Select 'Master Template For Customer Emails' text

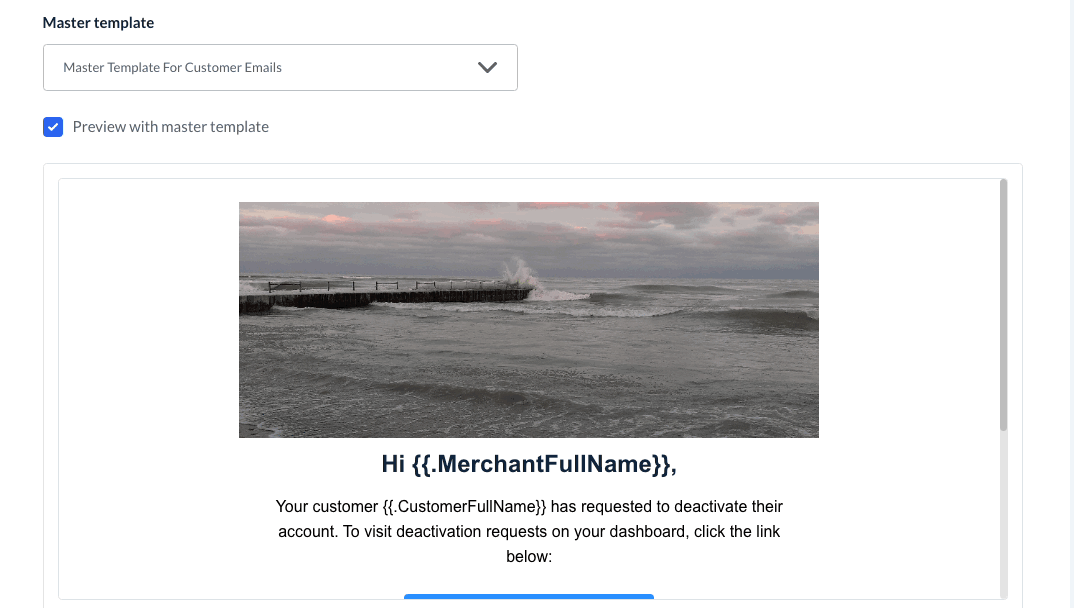172,68
